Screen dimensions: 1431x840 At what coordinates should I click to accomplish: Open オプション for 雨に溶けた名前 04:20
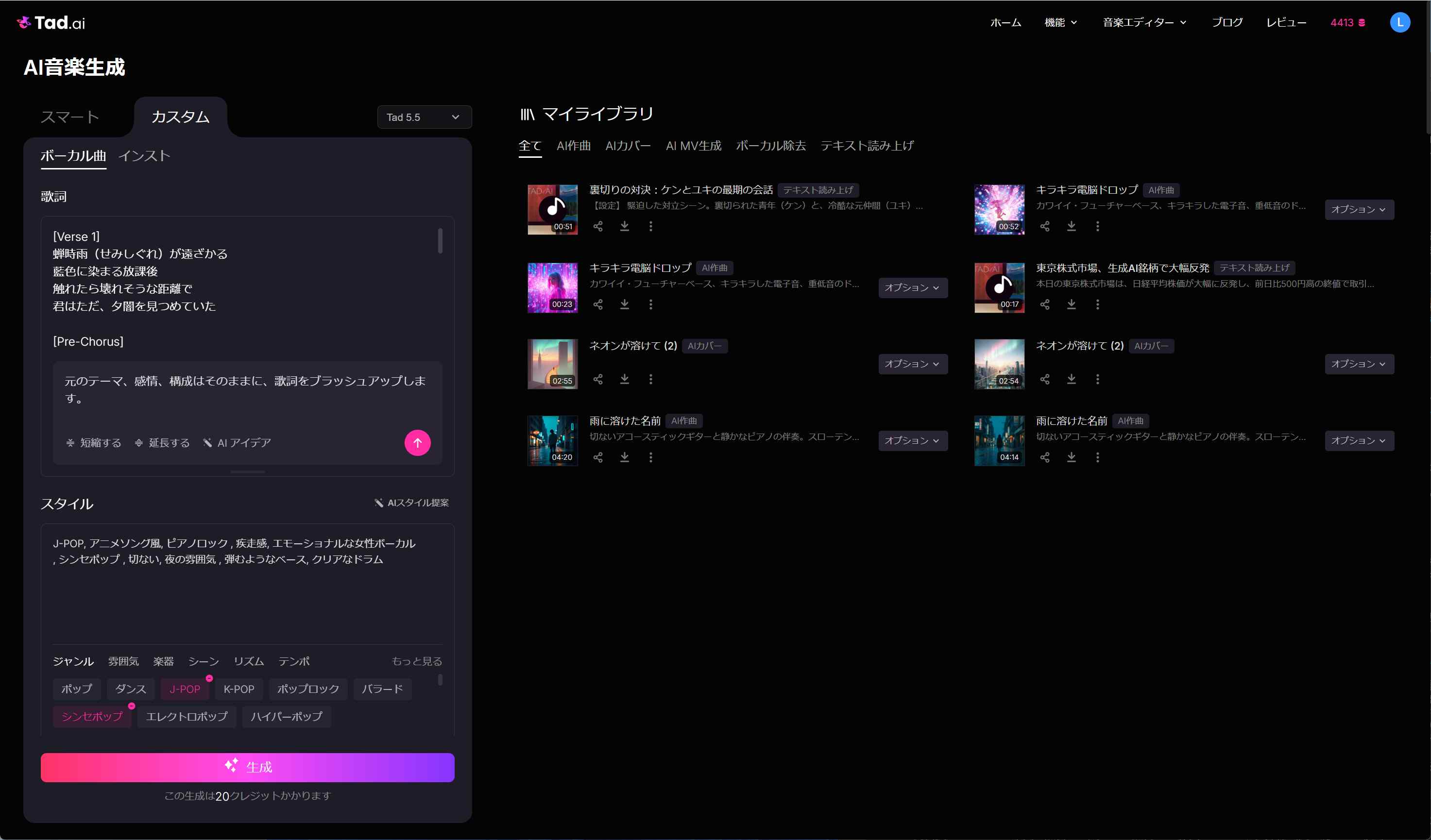[913, 441]
